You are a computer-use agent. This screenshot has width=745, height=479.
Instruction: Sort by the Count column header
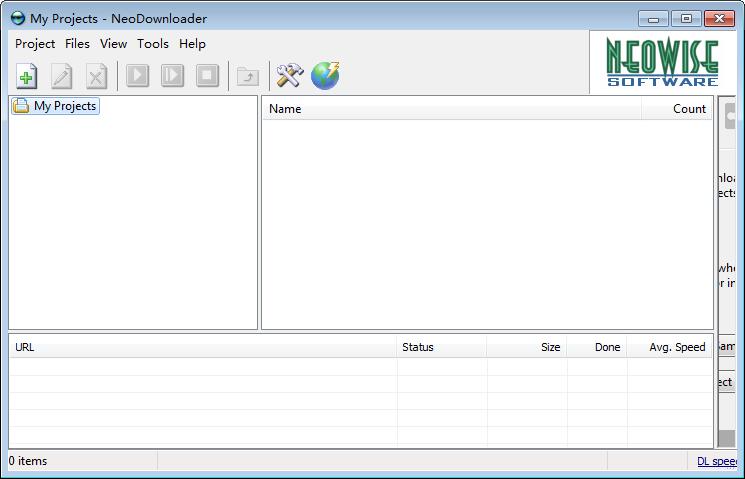677,109
